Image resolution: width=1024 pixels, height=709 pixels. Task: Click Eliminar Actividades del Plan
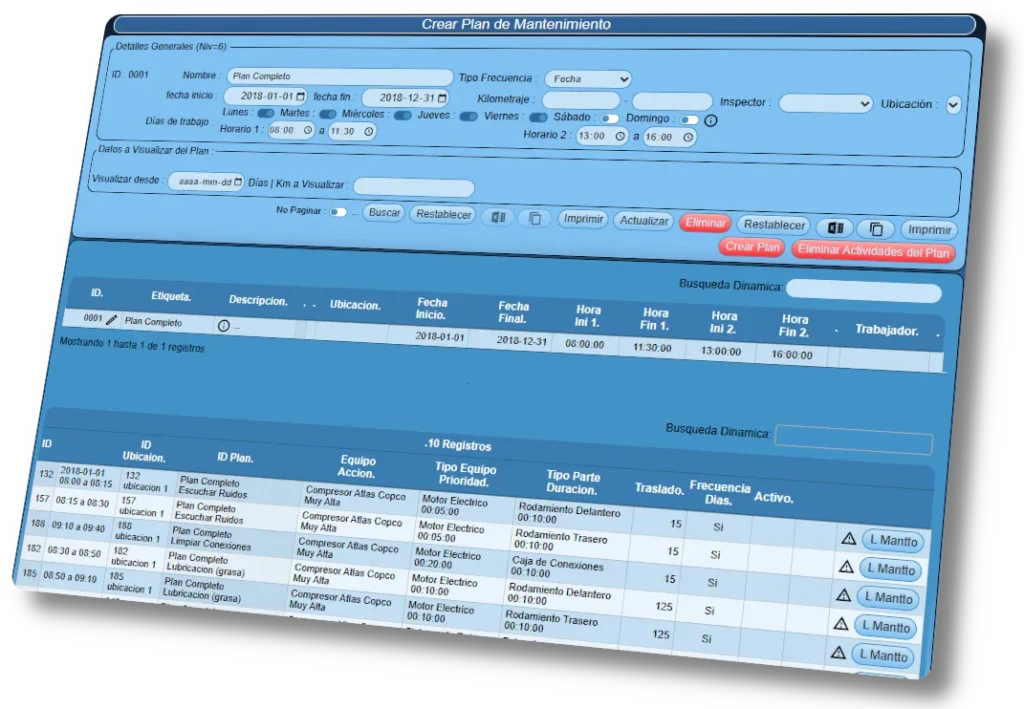[x=873, y=251]
